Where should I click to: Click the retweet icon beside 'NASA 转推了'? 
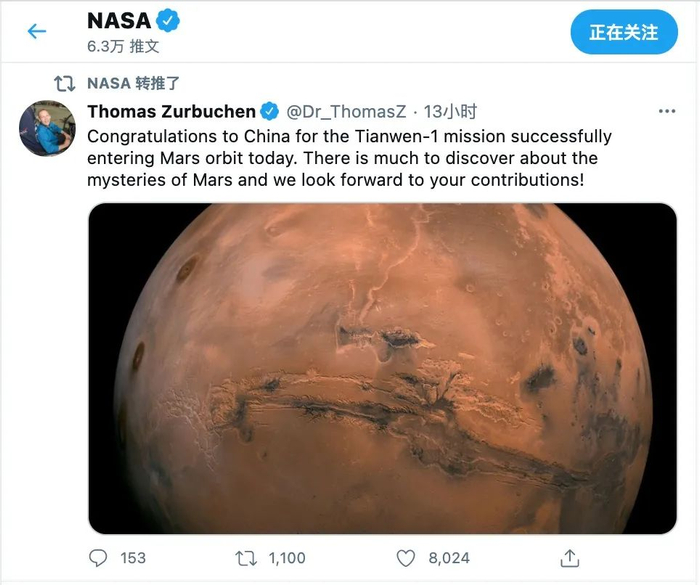(x=64, y=83)
